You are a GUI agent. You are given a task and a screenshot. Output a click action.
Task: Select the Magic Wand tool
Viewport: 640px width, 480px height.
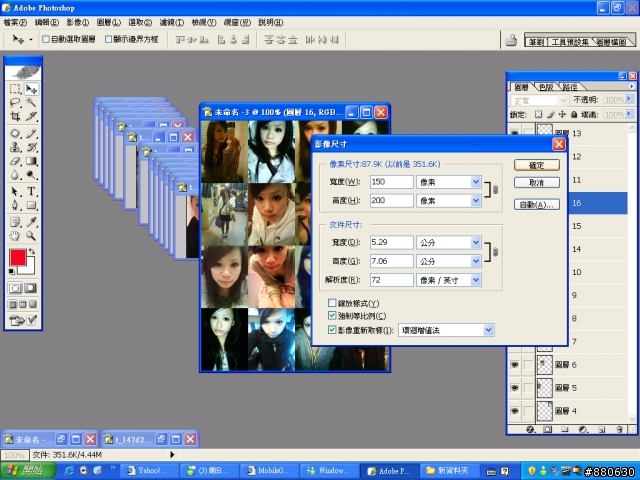pyautogui.click(x=31, y=102)
